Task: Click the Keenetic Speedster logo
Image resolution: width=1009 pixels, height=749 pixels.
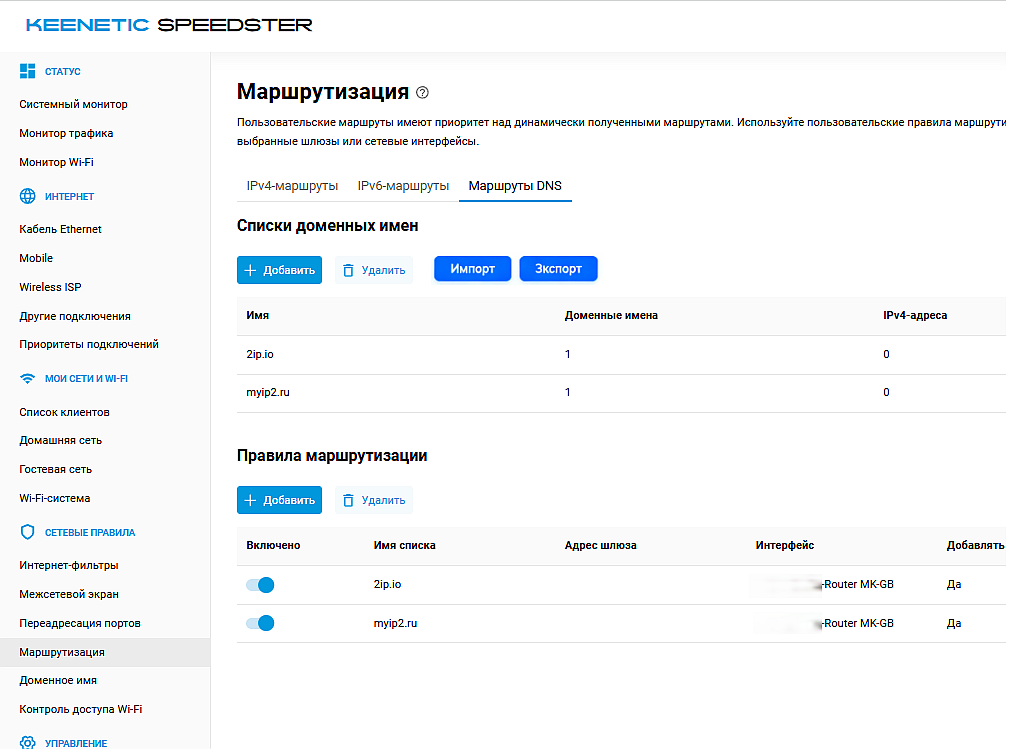Action: tap(169, 25)
